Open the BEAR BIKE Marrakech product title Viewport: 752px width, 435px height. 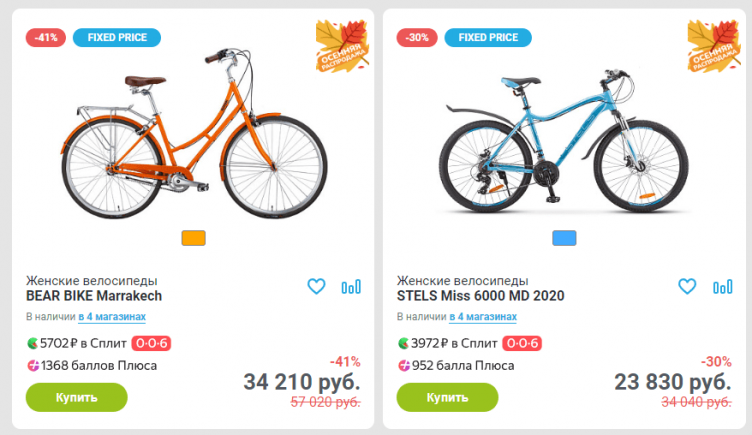[94, 296]
